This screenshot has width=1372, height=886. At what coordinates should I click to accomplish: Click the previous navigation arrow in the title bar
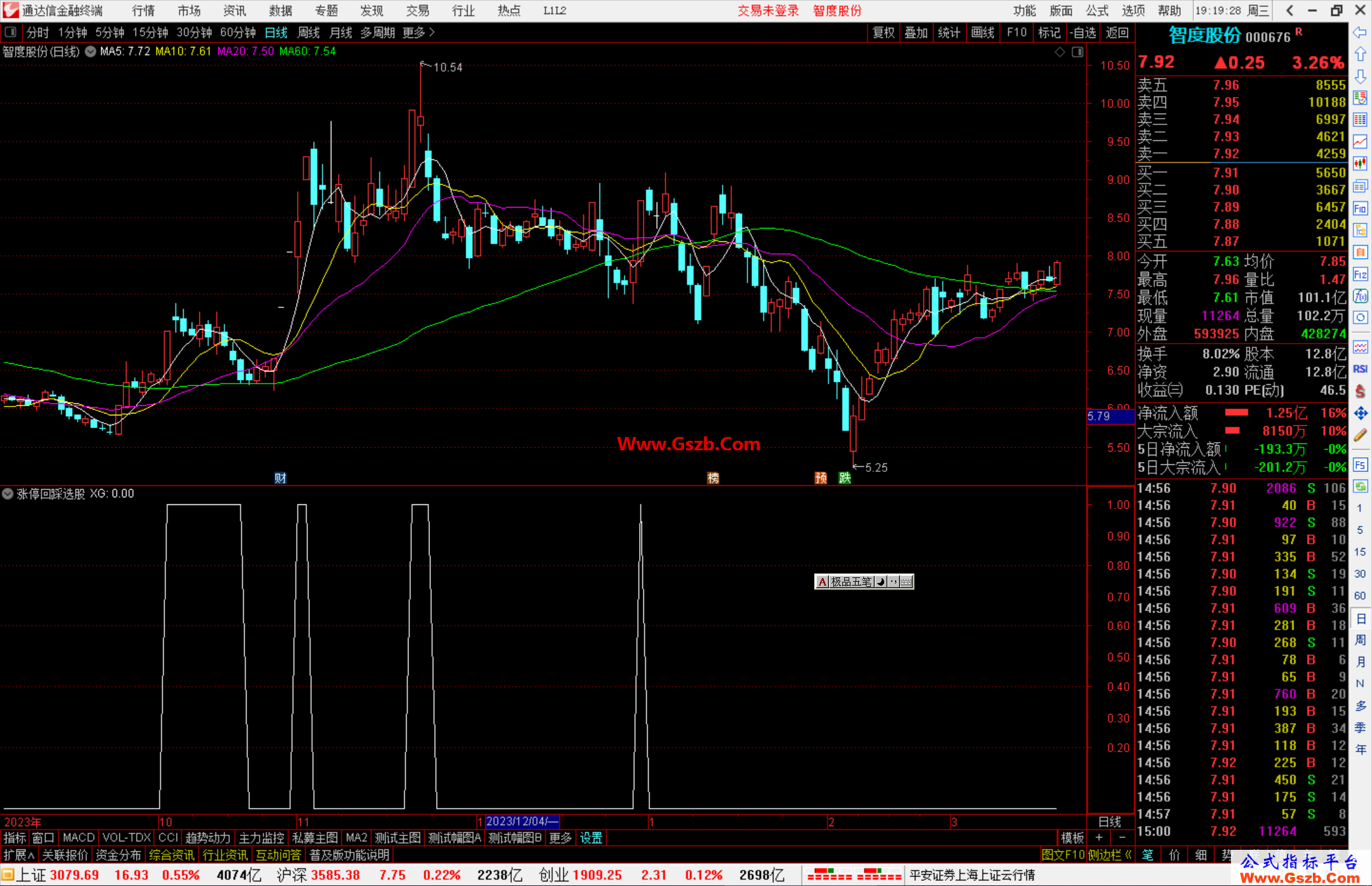coord(1289,11)
